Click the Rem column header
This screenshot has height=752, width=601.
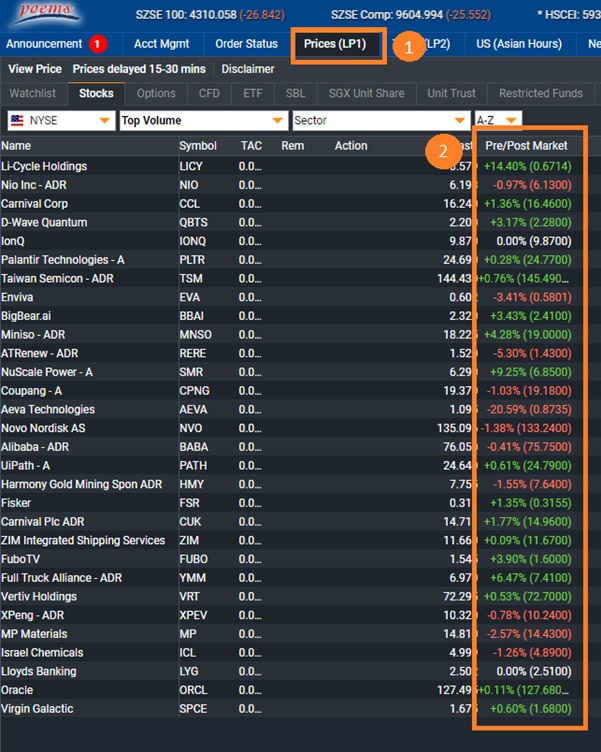[293, 146]
